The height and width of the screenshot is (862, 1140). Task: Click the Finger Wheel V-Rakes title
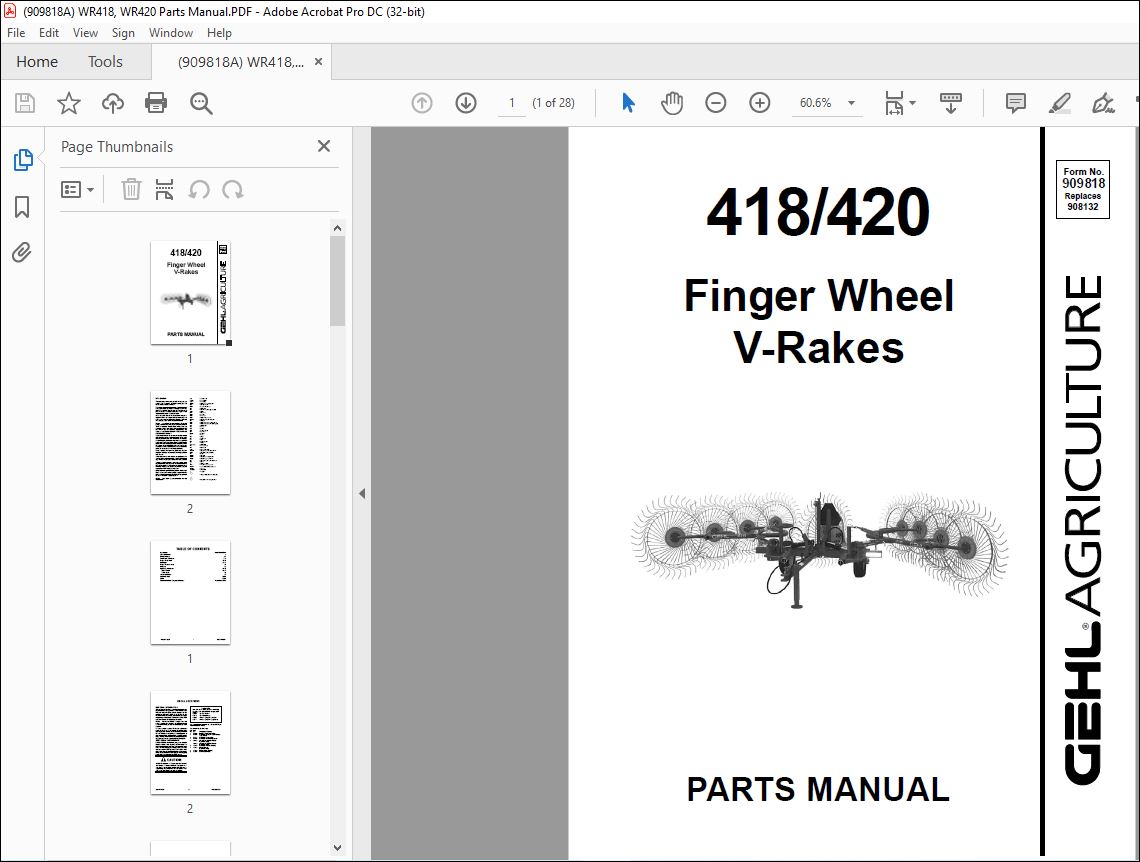819,321
